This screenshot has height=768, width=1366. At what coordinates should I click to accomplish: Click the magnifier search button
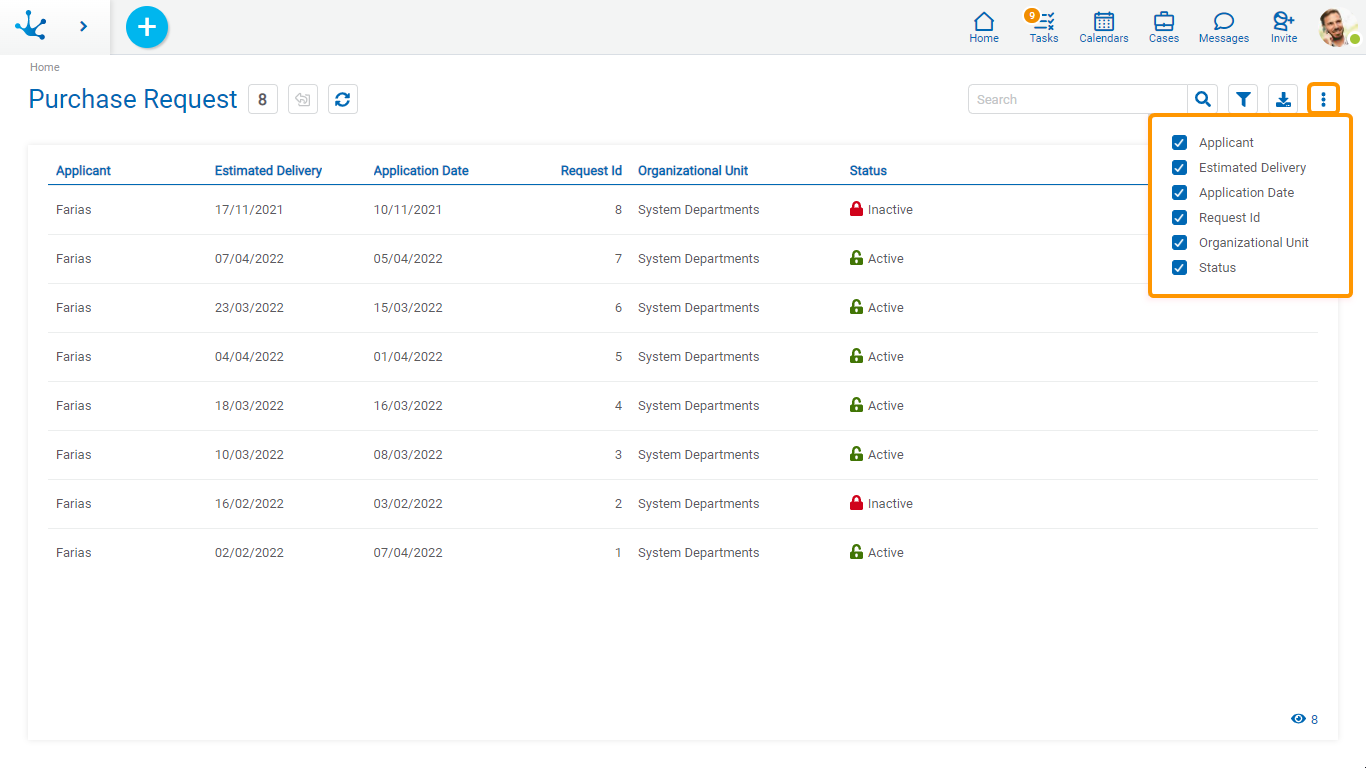(x=1203, y=99)
